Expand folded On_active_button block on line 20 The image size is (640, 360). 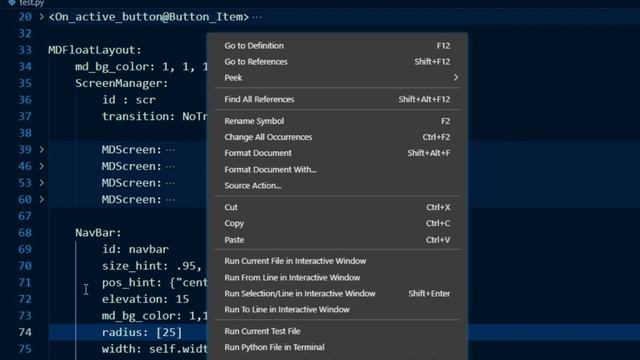coord(42,17)
